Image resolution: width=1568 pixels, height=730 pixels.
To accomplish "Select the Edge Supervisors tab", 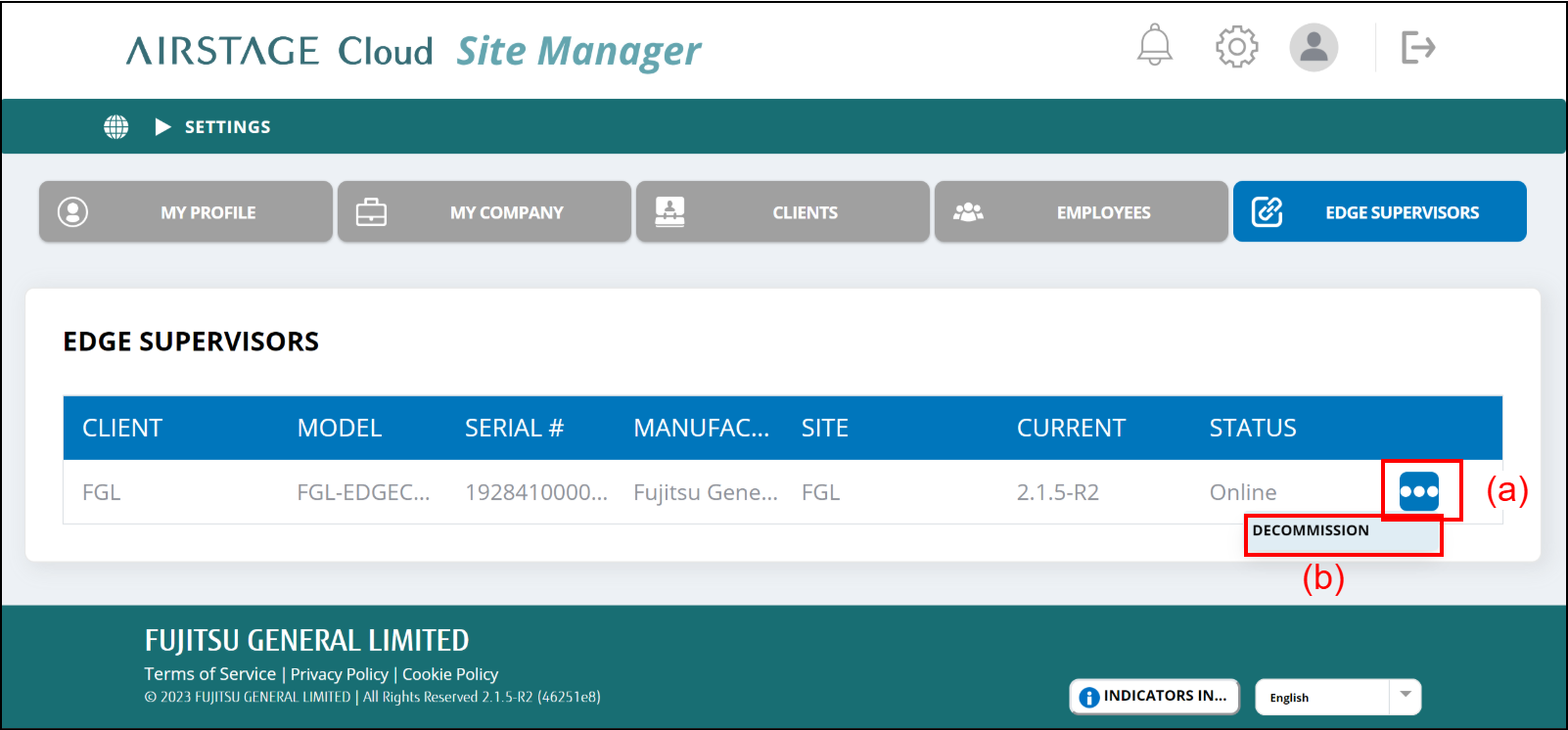I will [x=1379, y=211].
